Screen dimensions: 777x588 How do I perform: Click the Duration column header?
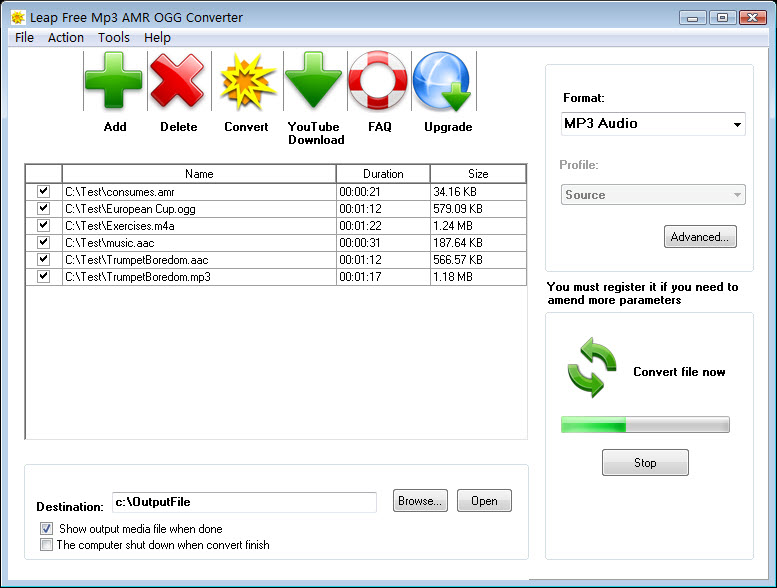point(383,174)
